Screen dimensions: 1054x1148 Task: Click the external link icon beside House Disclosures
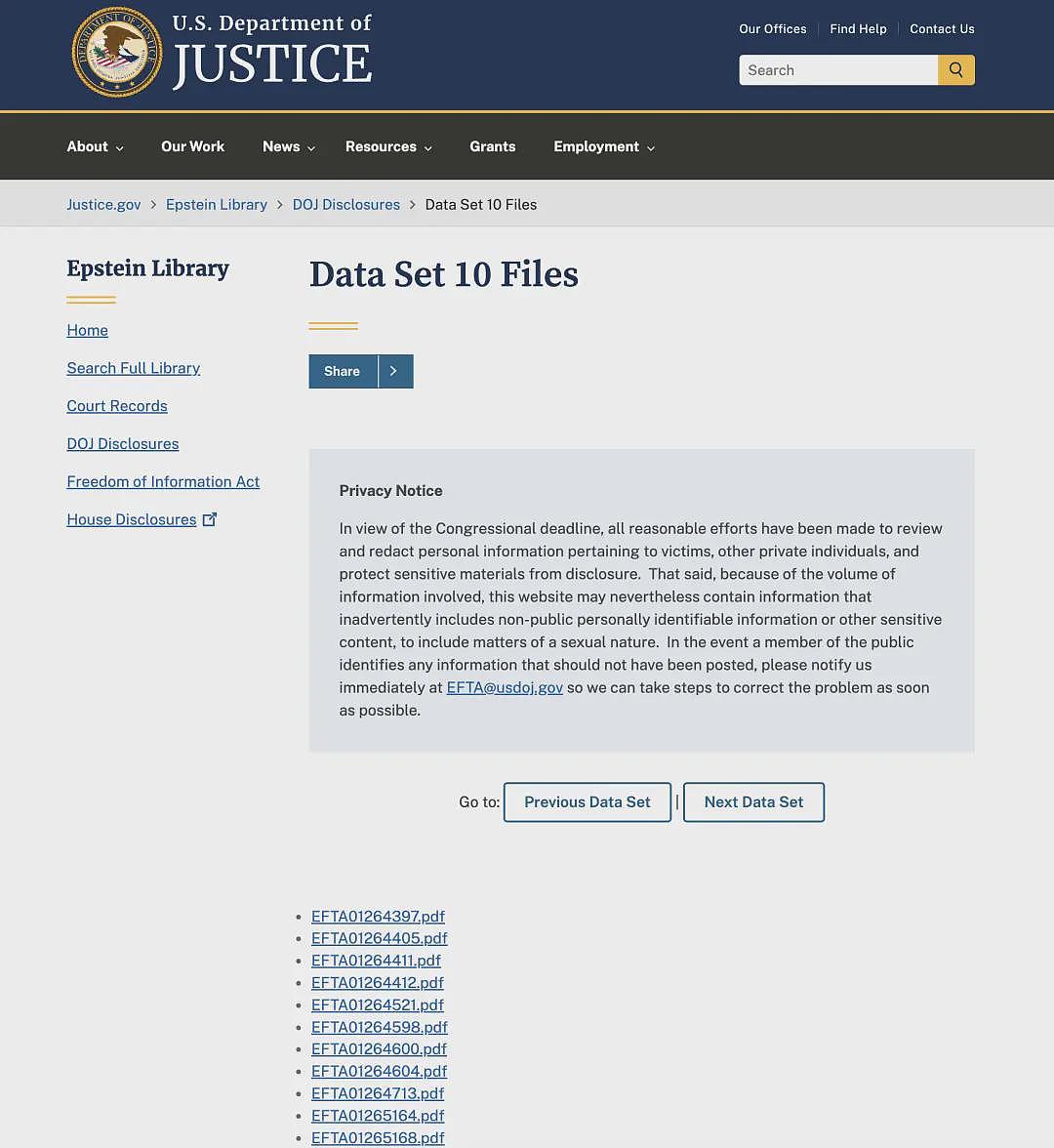tap(210, 519)
